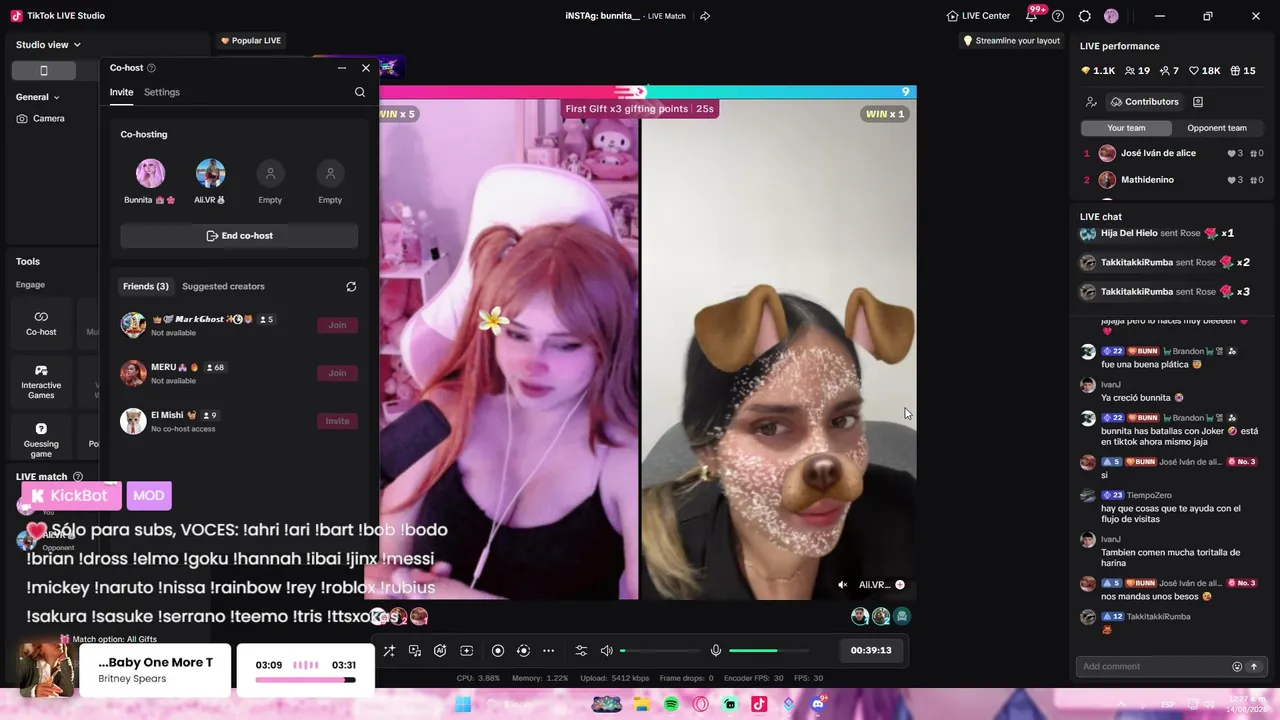
Task: Mute the microphone icon
Action: (x=716, y=651)
